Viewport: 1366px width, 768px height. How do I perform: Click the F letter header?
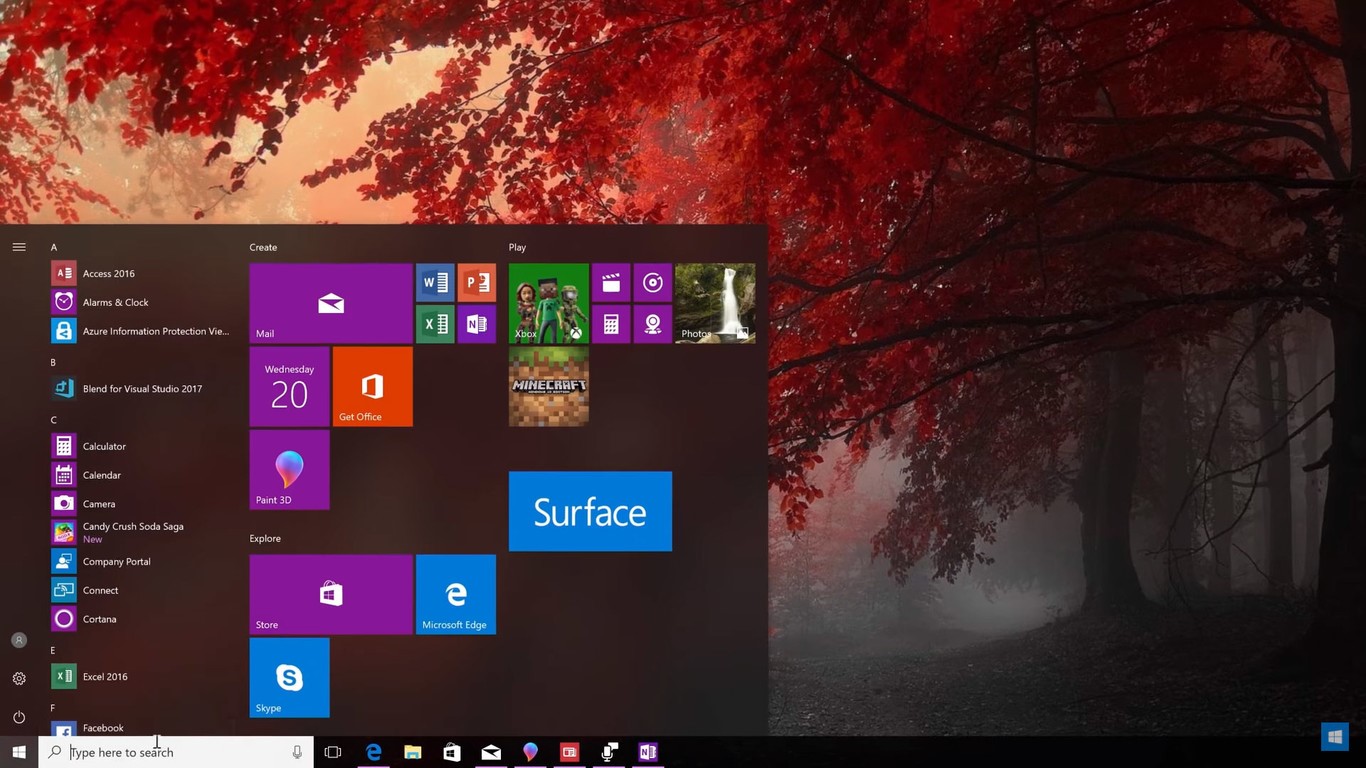(x=54, y=708)
